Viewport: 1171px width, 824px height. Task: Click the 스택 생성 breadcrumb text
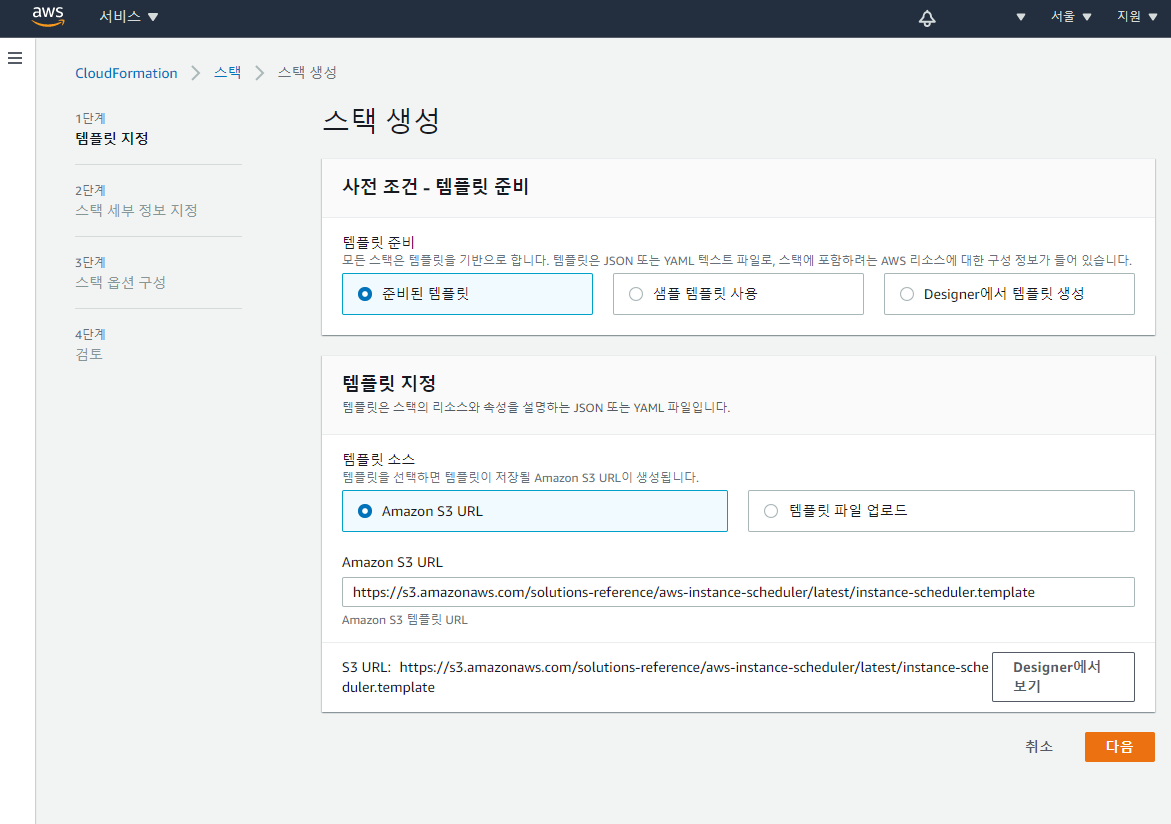[x=307, y=72]
